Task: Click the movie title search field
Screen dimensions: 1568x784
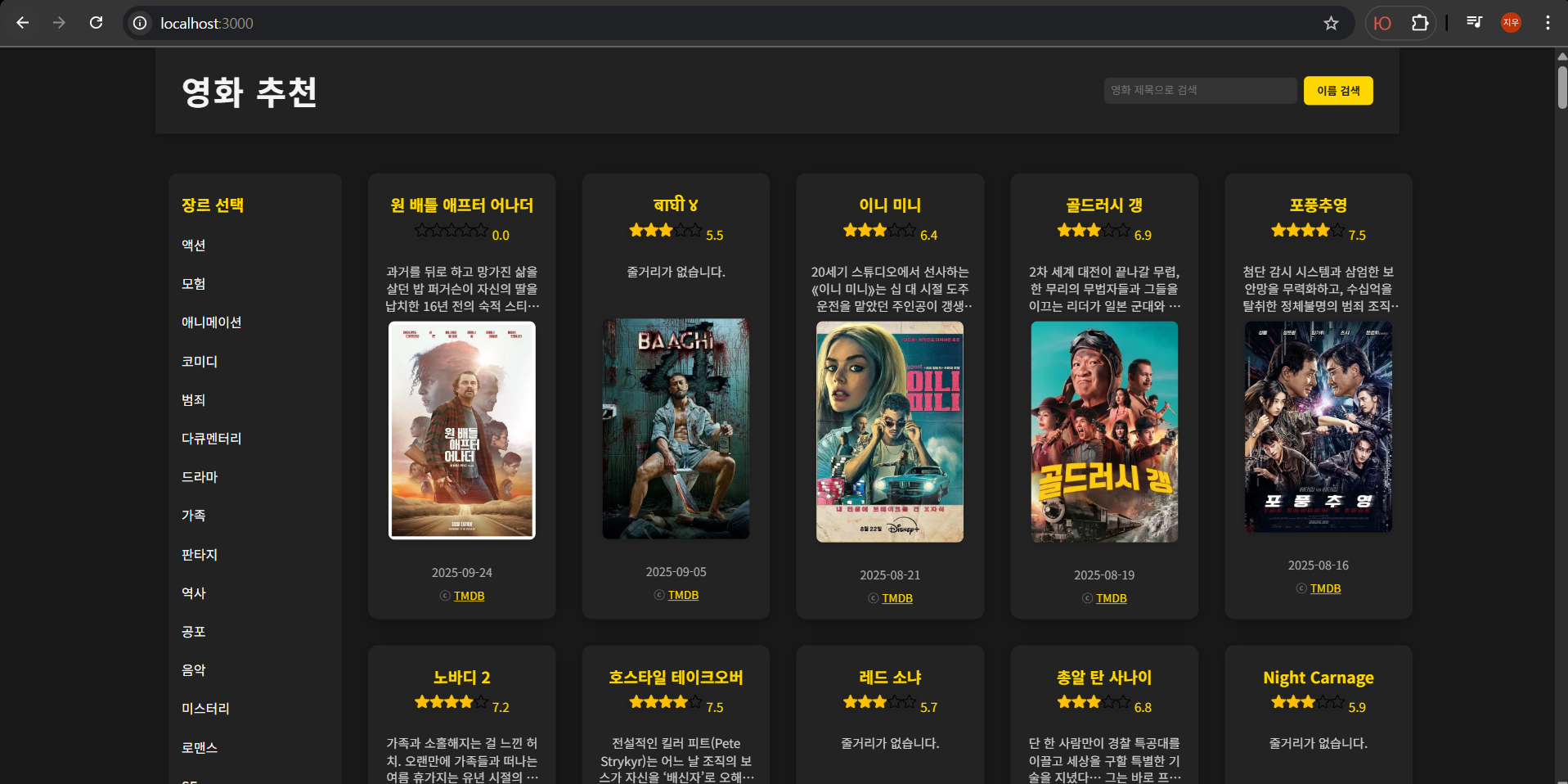Action: (x=1200, y=90)
